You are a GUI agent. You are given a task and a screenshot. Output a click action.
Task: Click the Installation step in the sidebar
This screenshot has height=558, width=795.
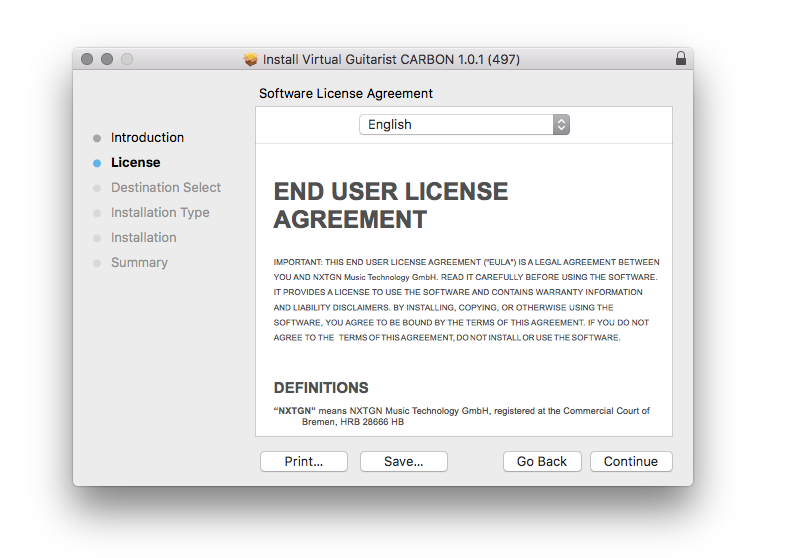pos(144,238)
